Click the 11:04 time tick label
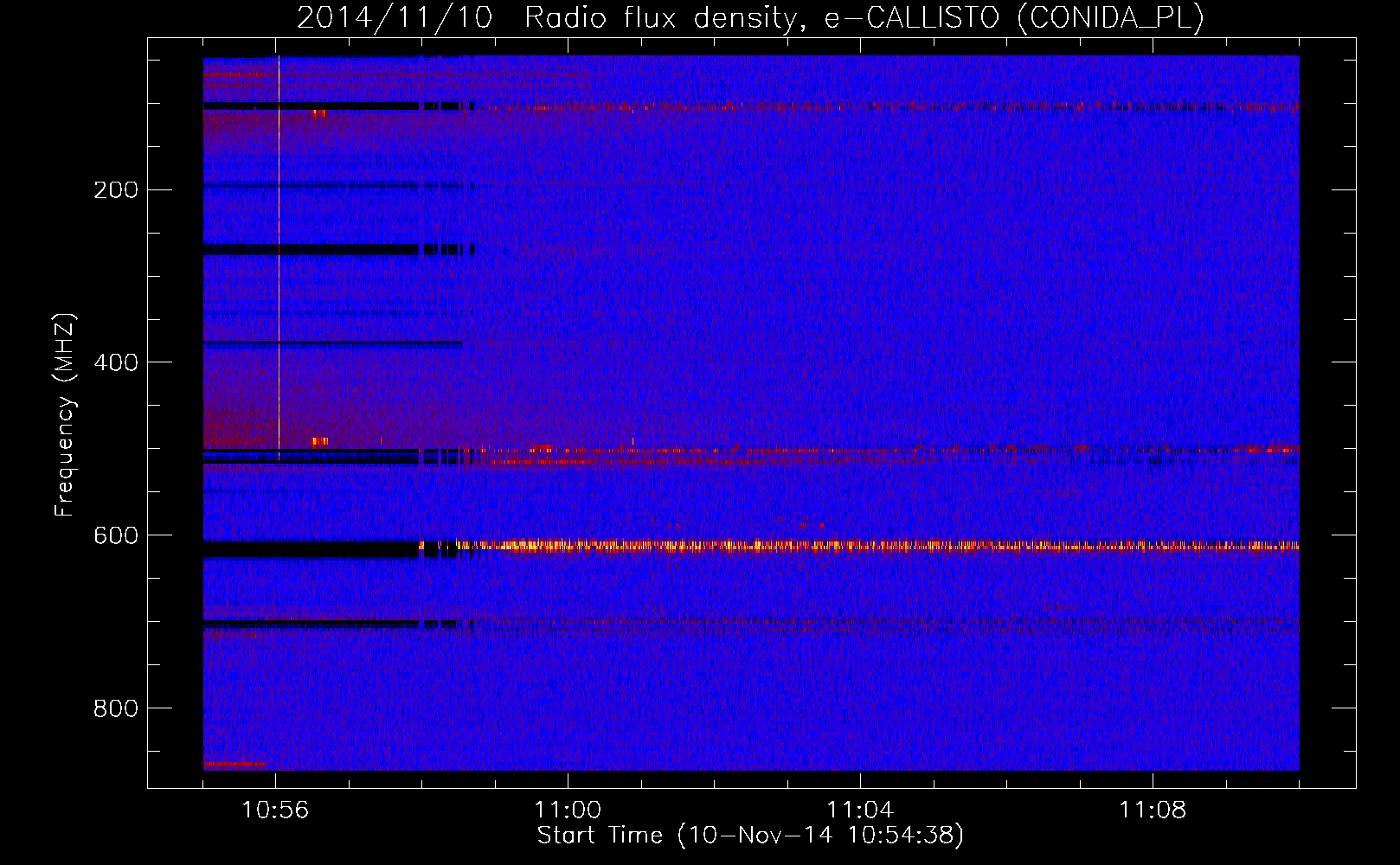Screen dimensions: 1400x865 860,810
